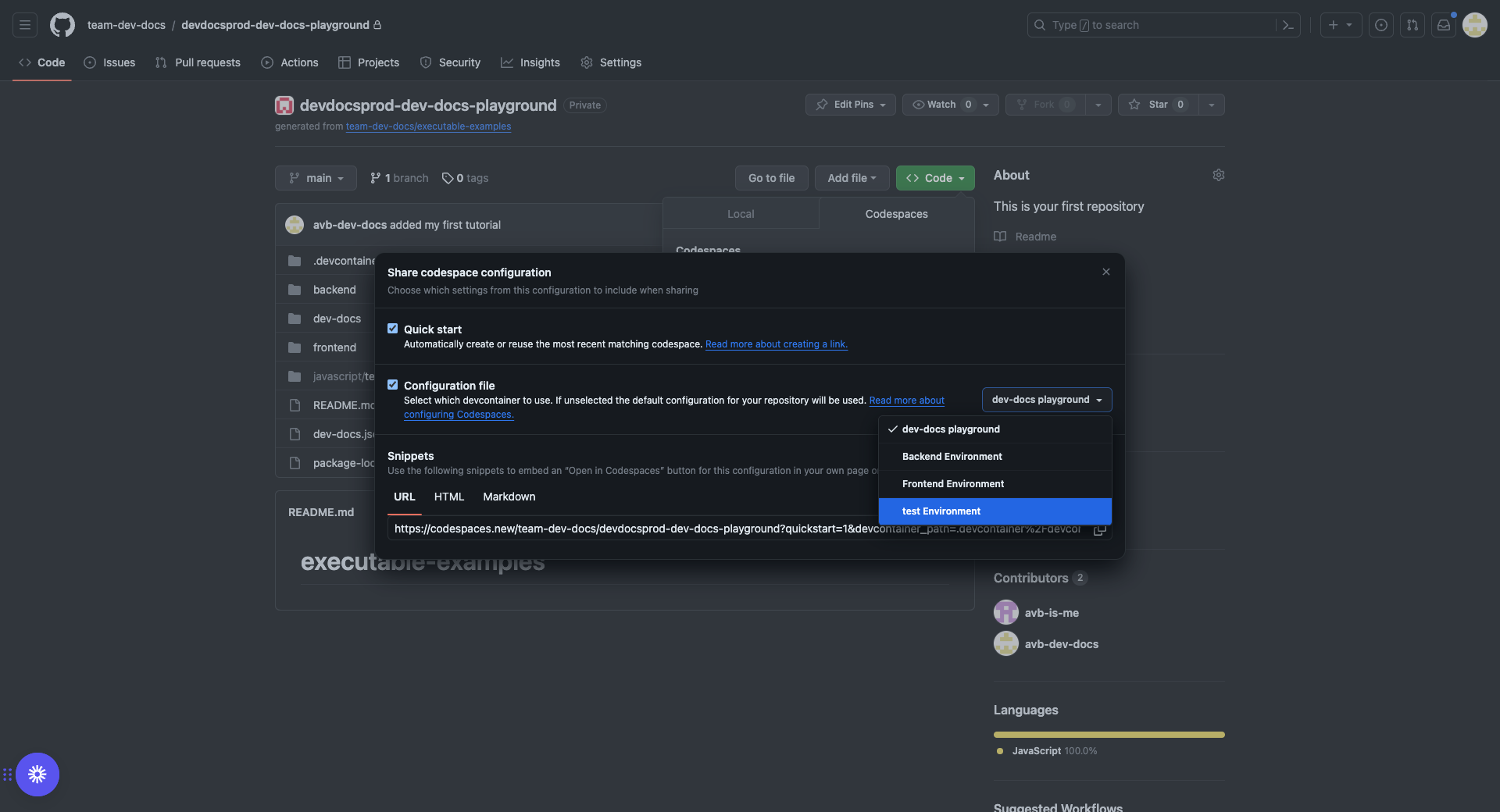
Task: Uncheck the Quick start checkbox
Action: point(393,329)
